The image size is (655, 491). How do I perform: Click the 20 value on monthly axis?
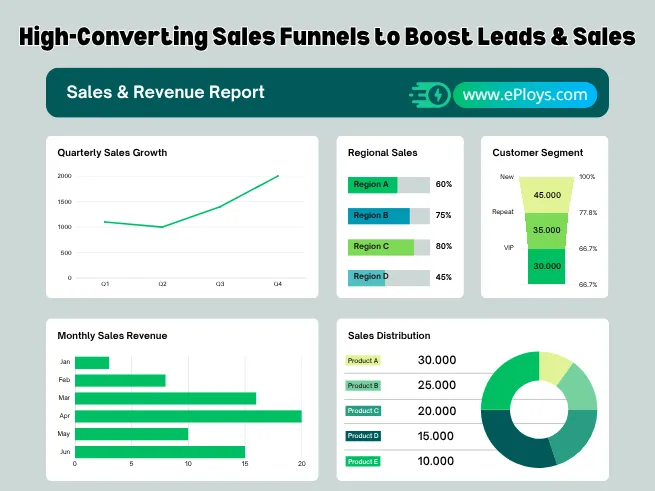(x=302, y=463)
